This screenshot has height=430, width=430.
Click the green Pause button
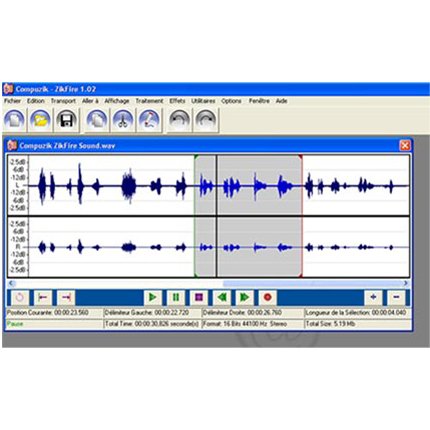click(176, 297)
